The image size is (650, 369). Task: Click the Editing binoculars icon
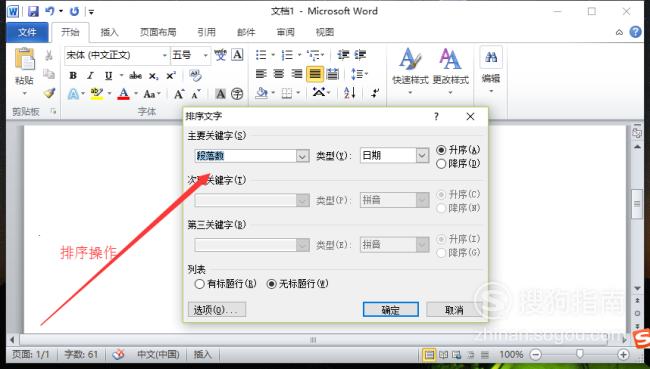pos(491,57)
